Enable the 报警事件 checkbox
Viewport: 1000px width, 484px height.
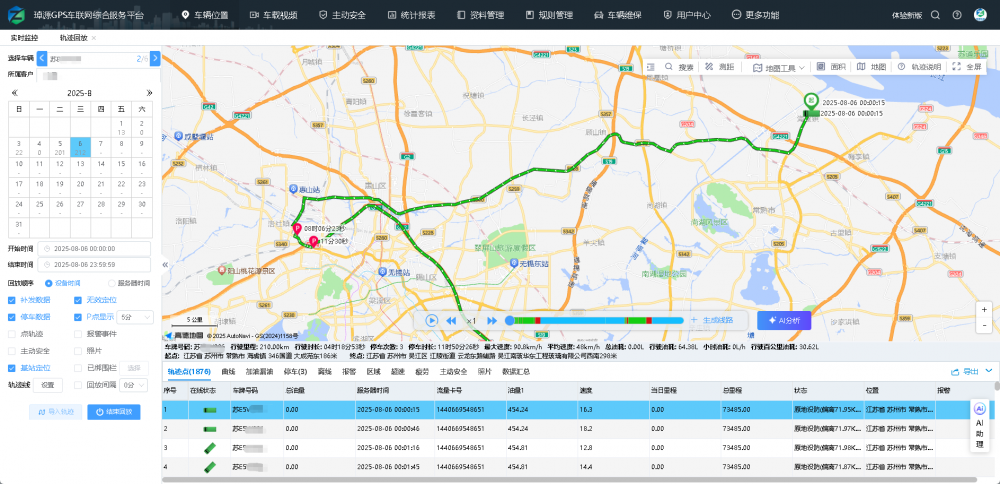[77, 334]
